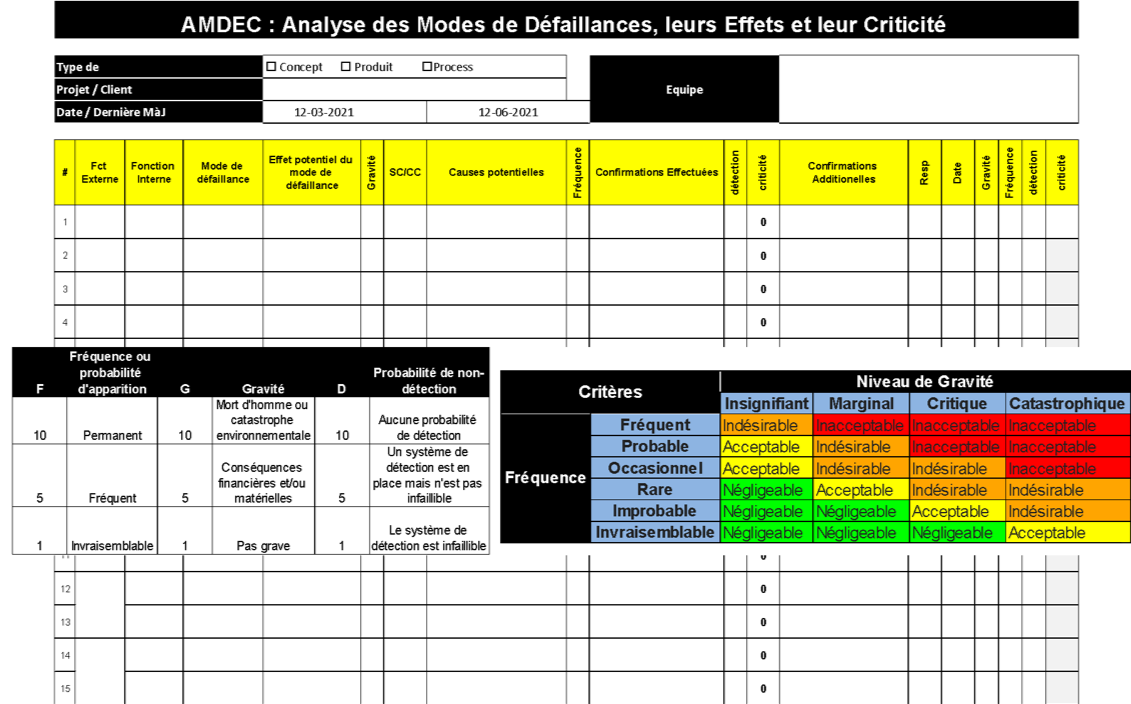Select the 'Date / Dernière MàJ' label cell
Screen dimensions: 1131x704
point(159,112)
